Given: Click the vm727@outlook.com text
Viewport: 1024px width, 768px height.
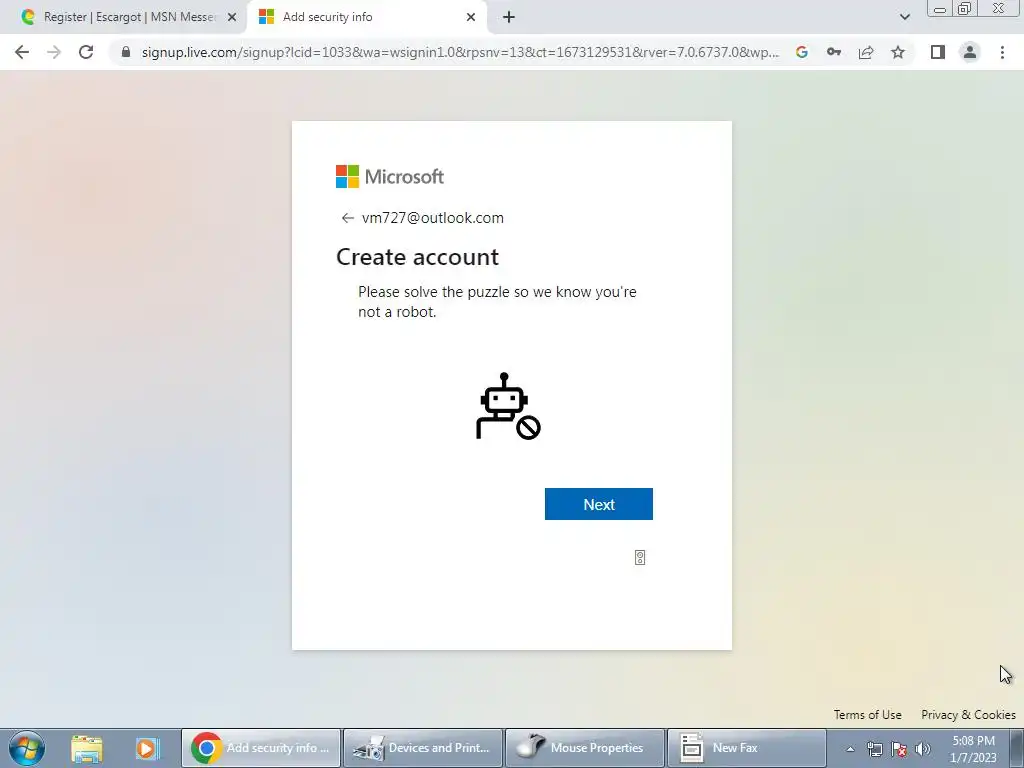Looking at the screenshot, I should (432, 218).
